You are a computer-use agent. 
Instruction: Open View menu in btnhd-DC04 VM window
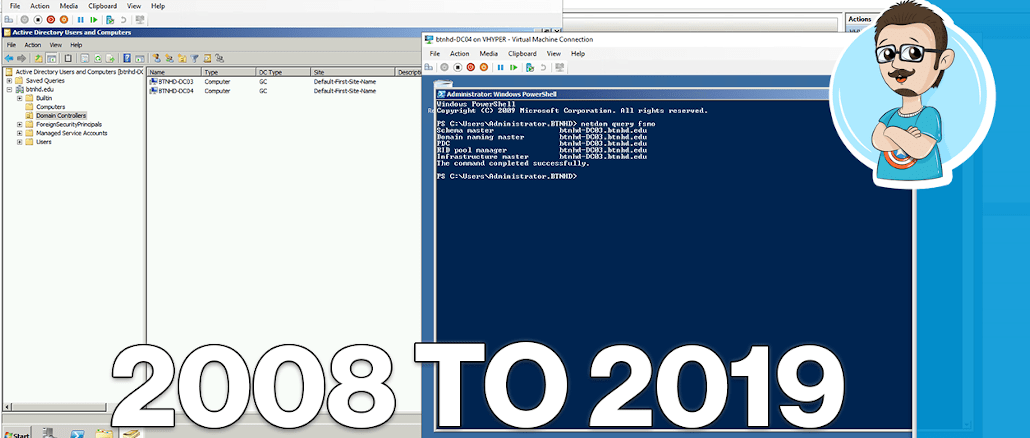click(554, 54)
